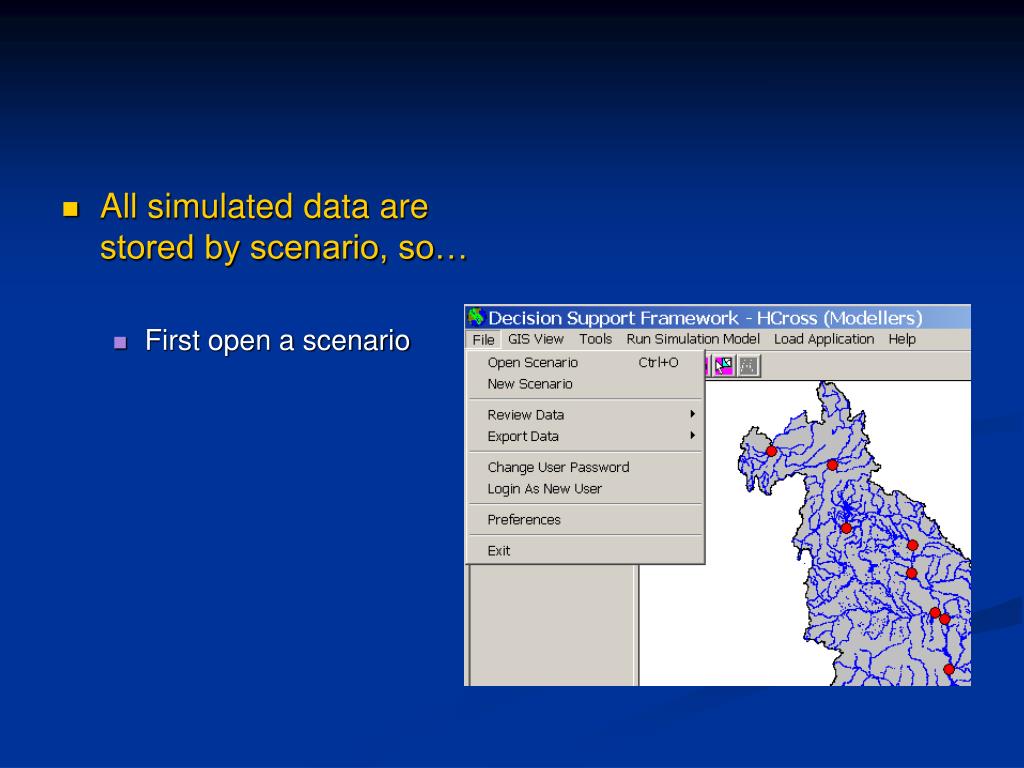Choose Open Scenario from the File menu
The image size is (1024, 768).
(586, 362)
